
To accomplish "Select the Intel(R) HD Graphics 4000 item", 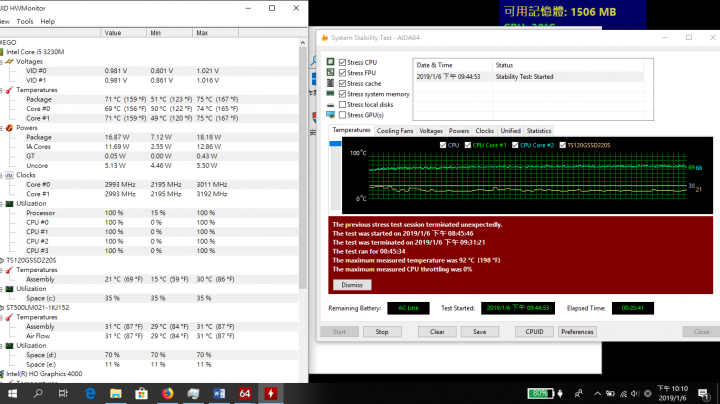I will pyautogui.click(x=44, y=374).
